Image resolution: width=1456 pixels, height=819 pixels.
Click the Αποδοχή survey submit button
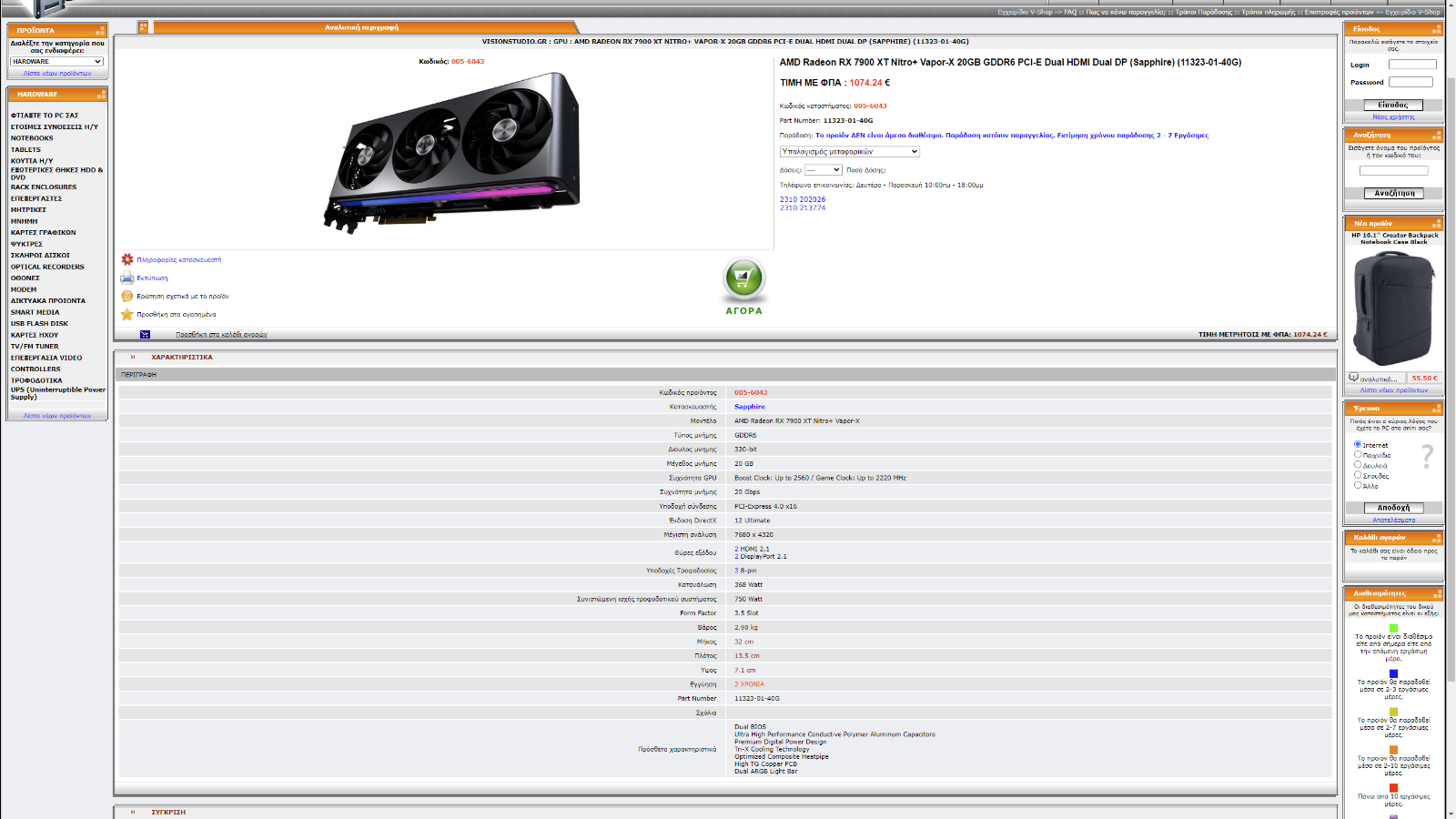(x=1393, y=508)
